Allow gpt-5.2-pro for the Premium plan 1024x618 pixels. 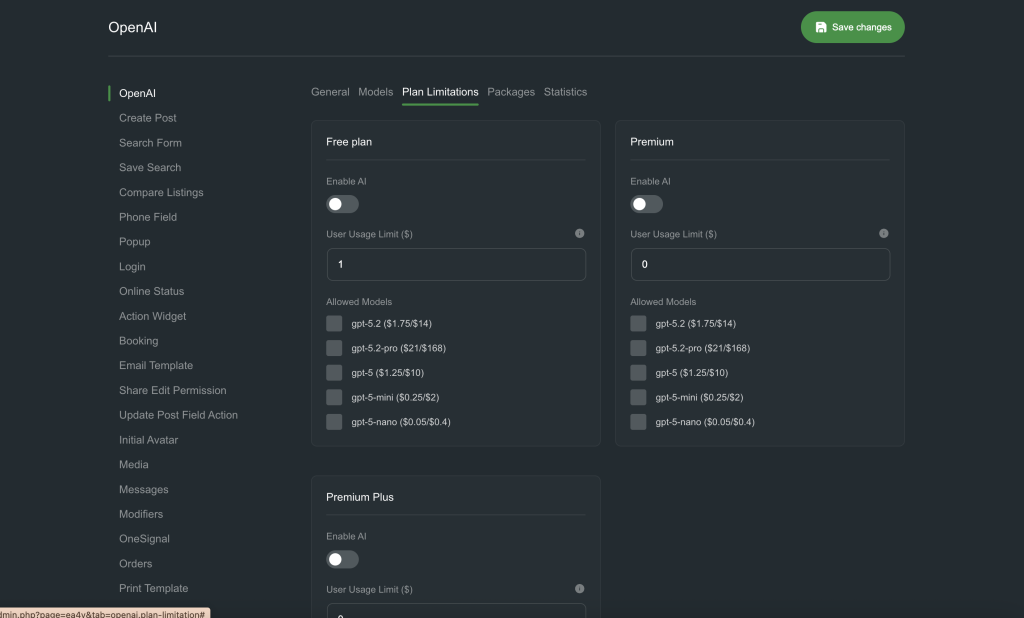[638, 348]
